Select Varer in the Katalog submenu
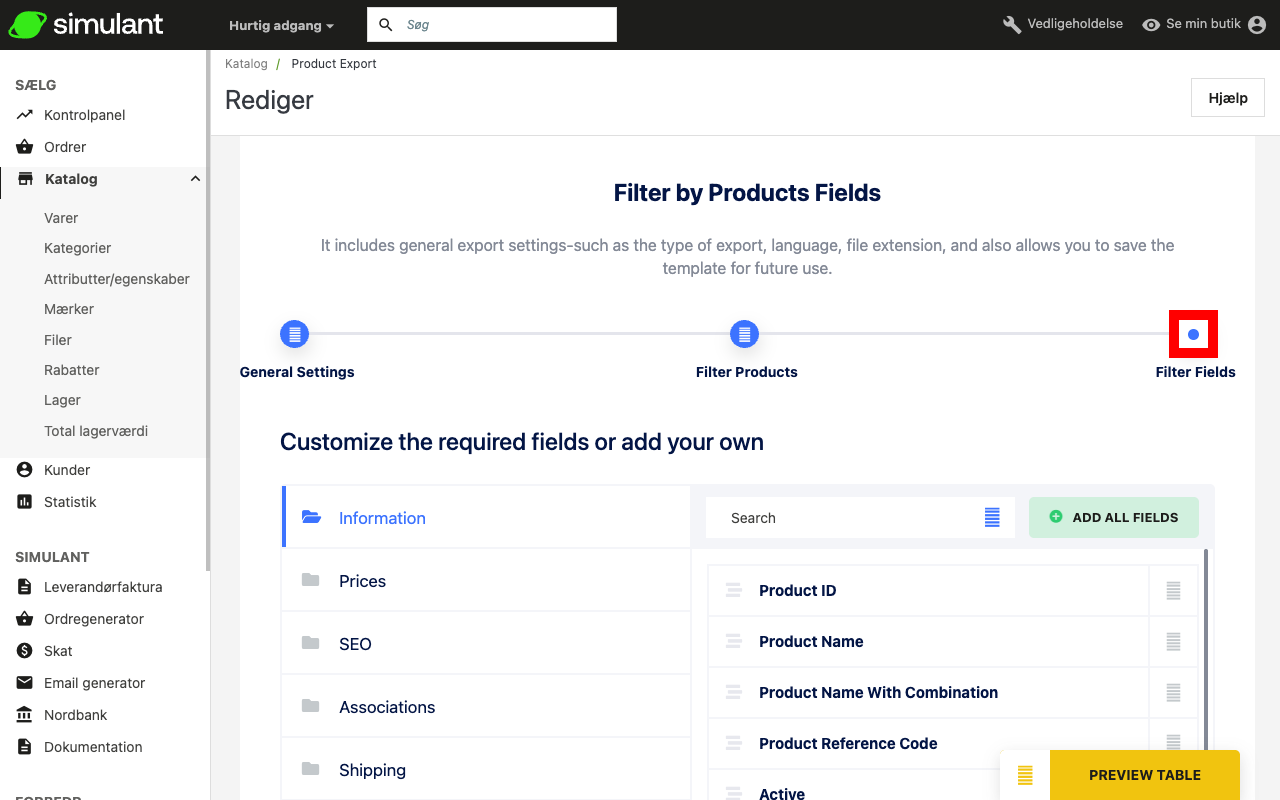 61,218
